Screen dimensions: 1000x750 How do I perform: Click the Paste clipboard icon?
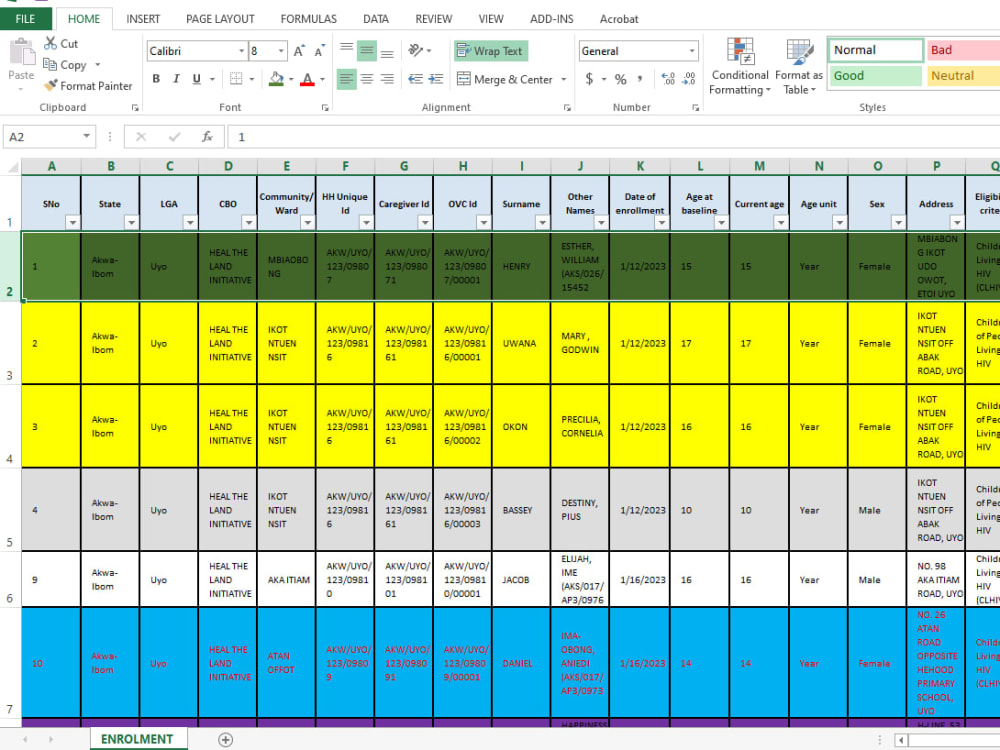point(22,52)
